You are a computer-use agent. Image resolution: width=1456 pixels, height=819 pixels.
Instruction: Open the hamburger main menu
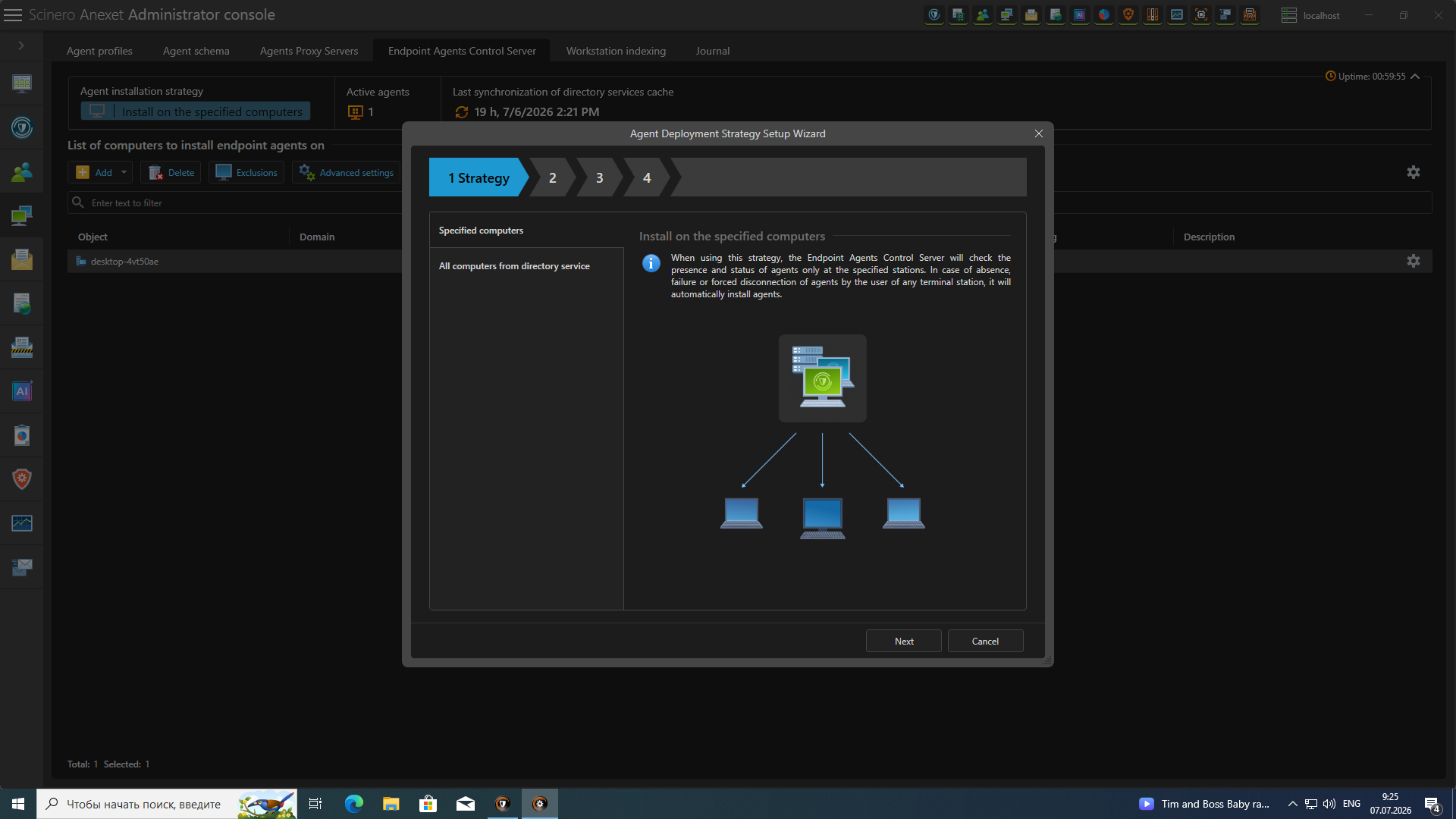(13, 15)
